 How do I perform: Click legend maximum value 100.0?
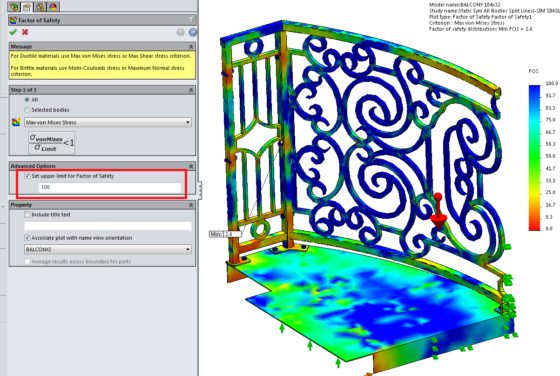[x=551, y=84]
